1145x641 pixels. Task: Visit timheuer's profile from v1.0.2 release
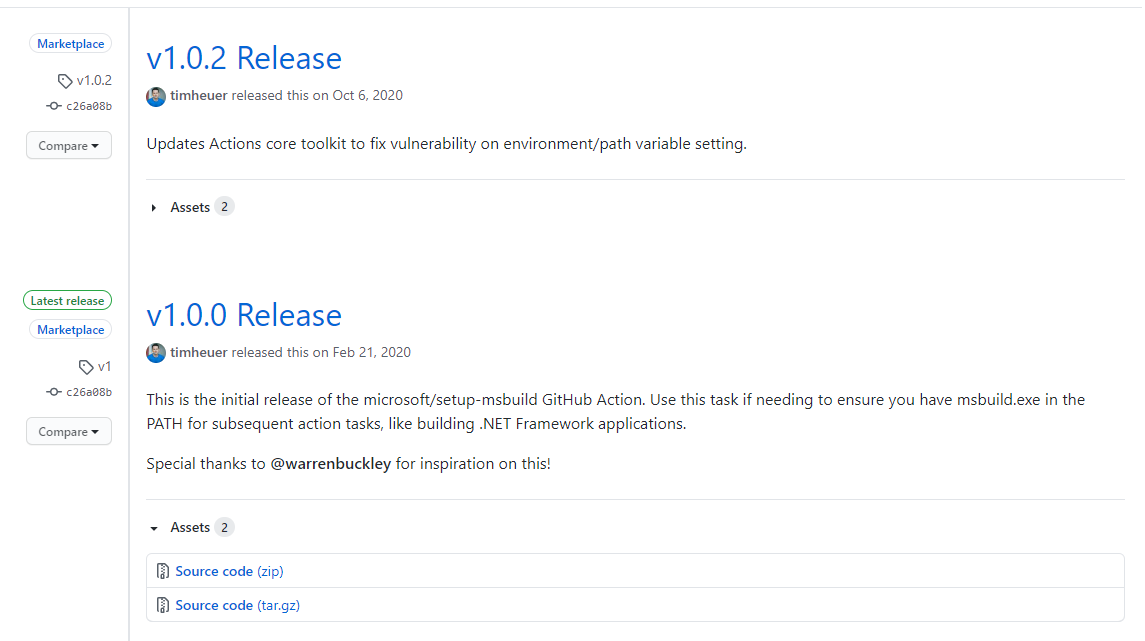200,95
